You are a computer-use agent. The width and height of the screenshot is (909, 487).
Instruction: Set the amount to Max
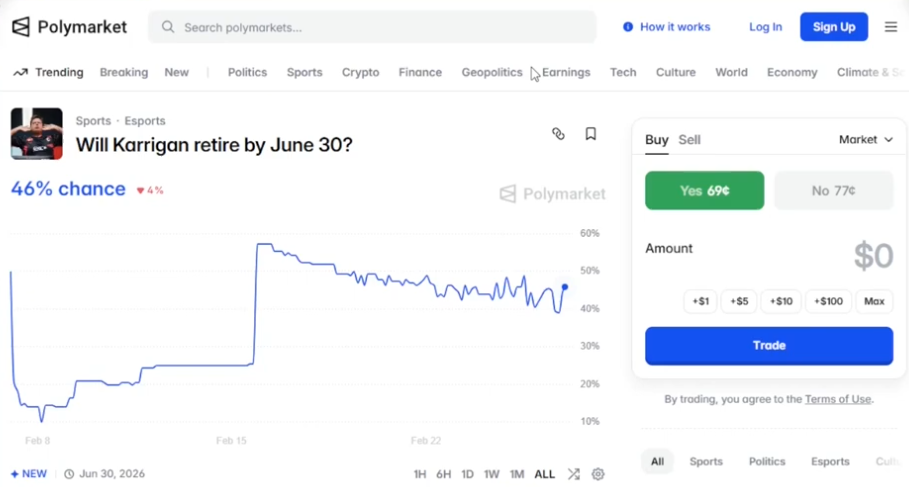pyautogui.click(x=874, y=301)
